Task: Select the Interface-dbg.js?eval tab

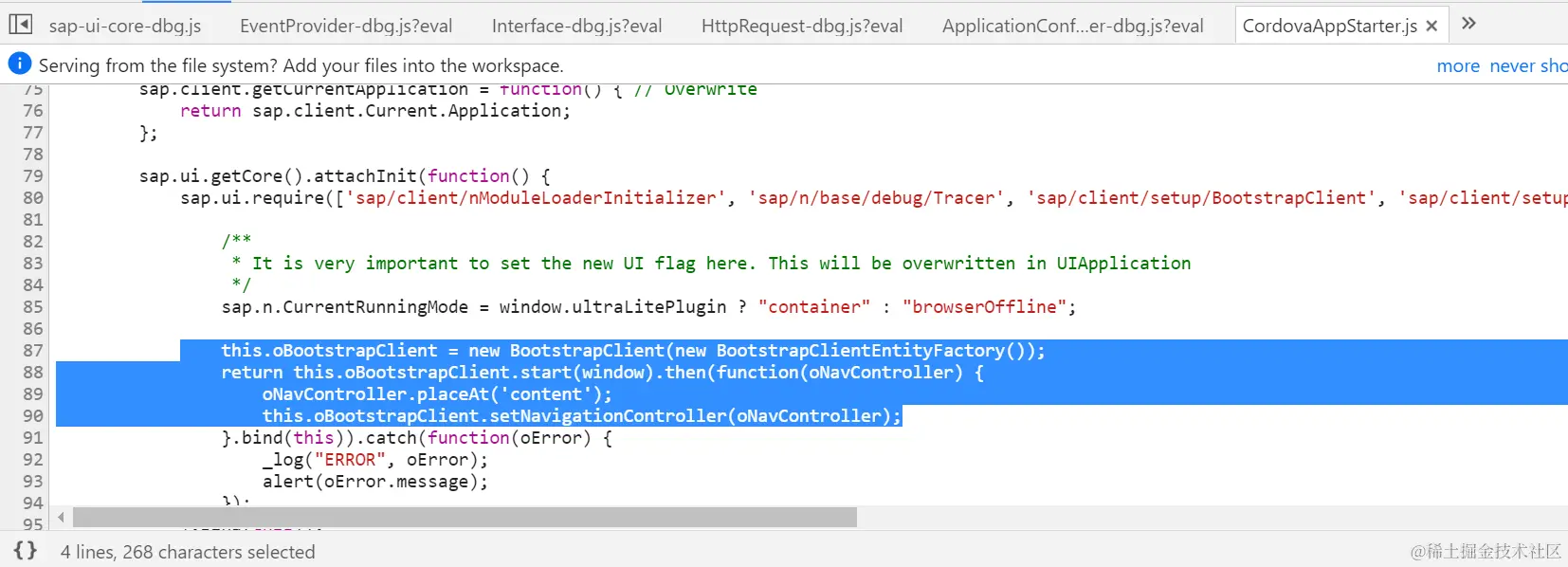Action: 576,26
